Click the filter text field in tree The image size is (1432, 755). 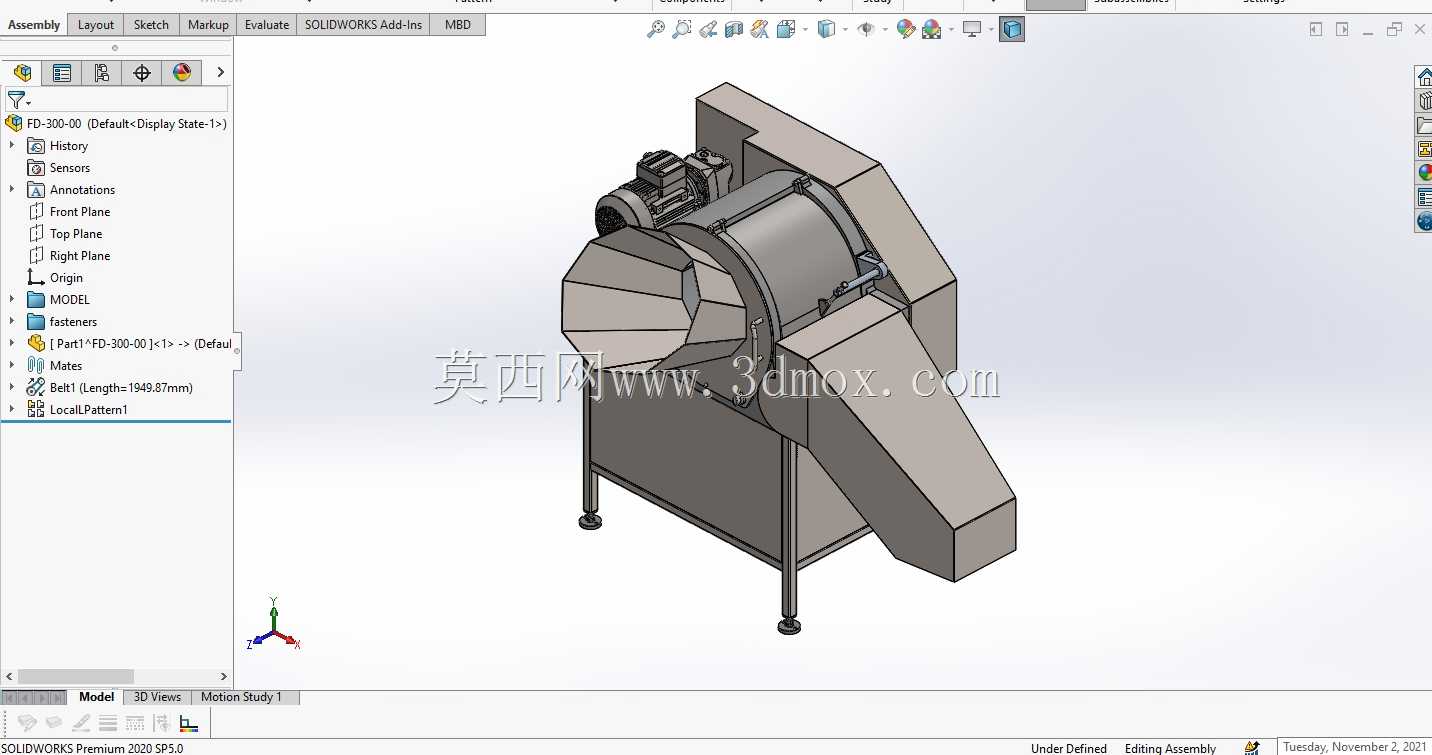click(130, 100)
